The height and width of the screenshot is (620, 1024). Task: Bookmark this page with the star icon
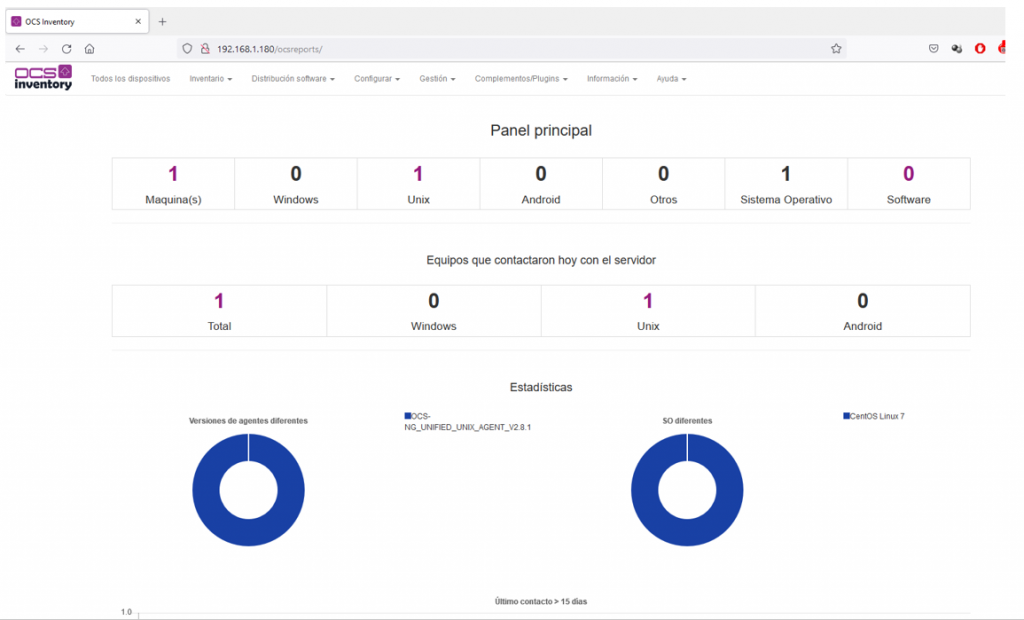(836, 49)
